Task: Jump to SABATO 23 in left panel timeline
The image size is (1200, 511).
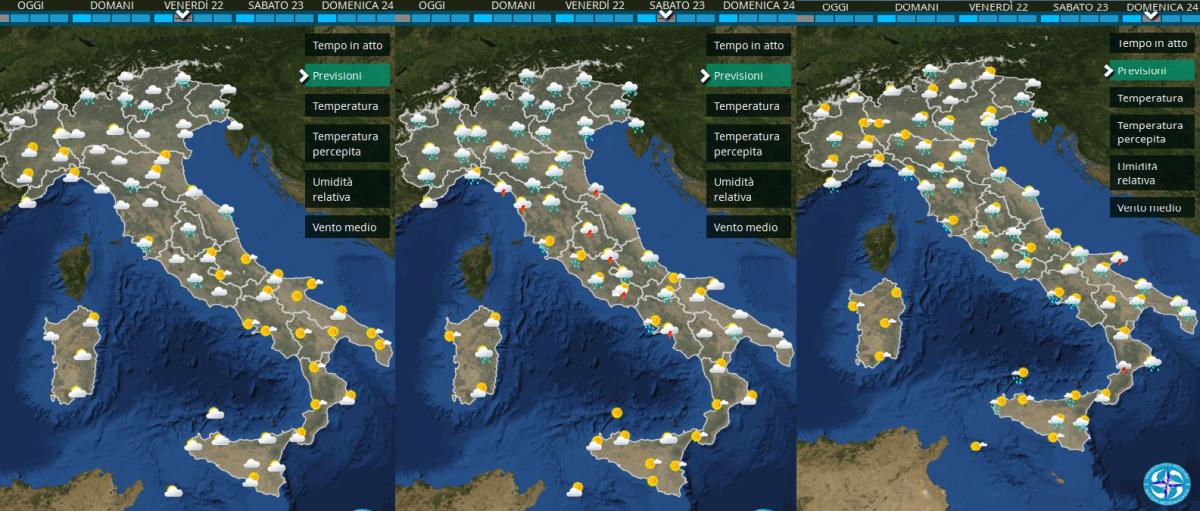Action: [276, 6]
